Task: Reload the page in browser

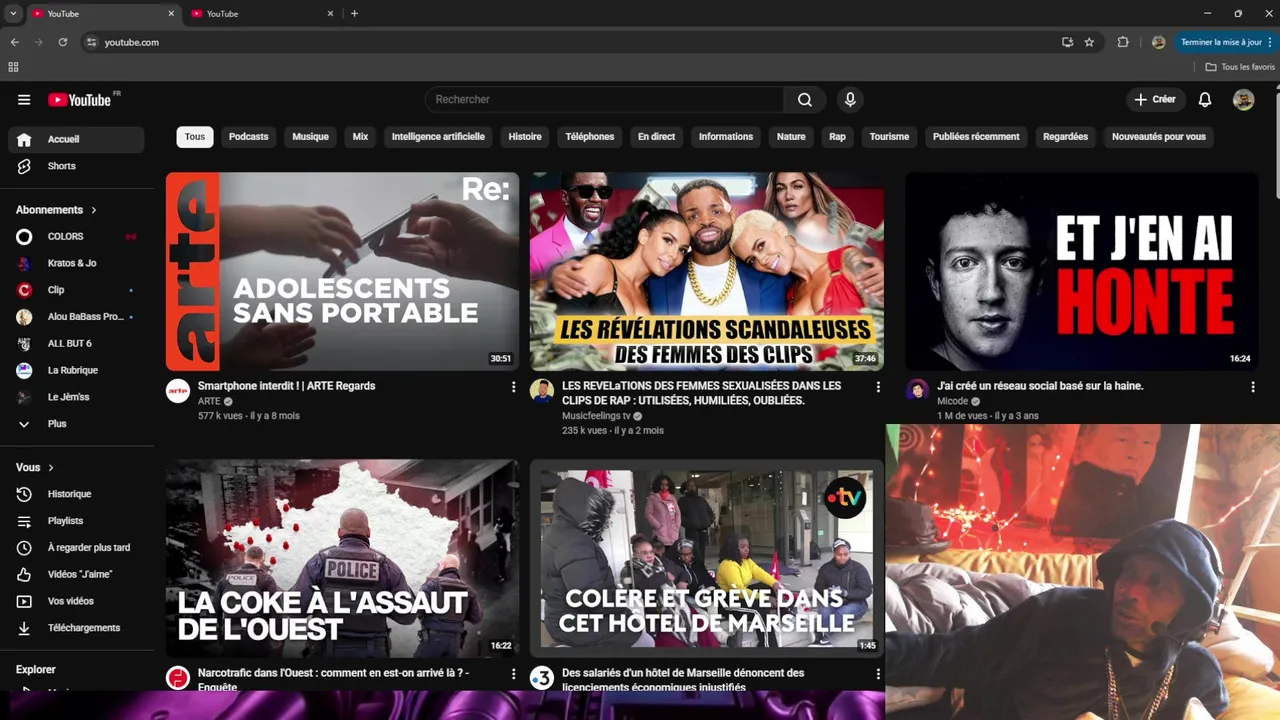Action: [x=63, y=42]
